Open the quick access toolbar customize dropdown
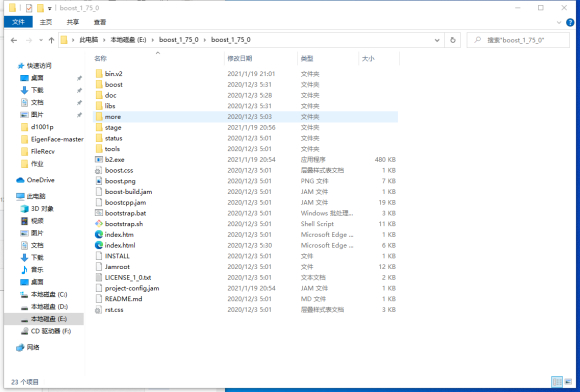Viewport: 580px width, 392px height. (50, 8)
